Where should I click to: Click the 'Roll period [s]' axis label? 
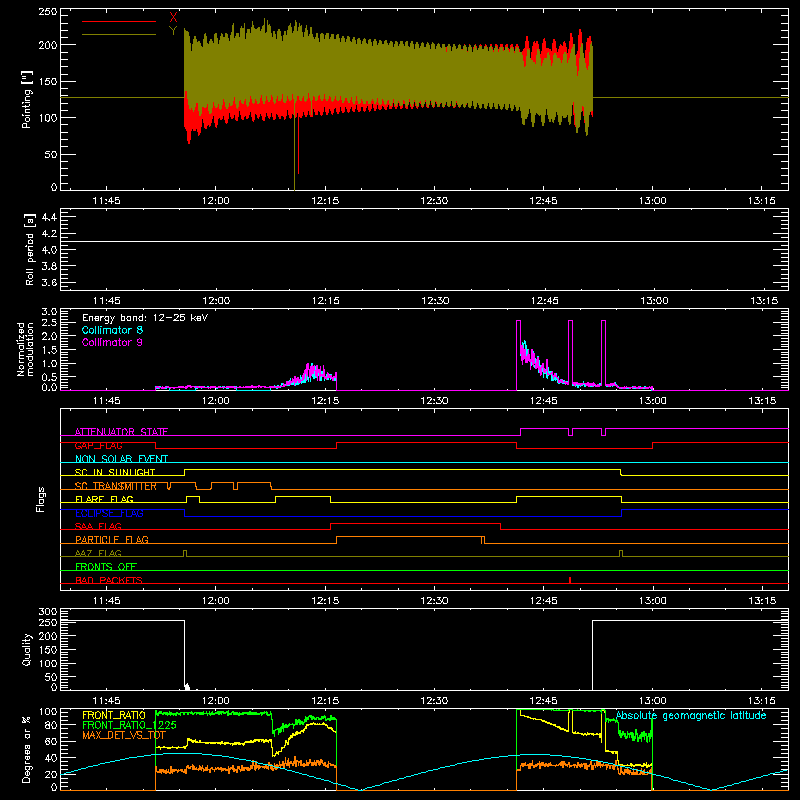click(x=30, y=249)
